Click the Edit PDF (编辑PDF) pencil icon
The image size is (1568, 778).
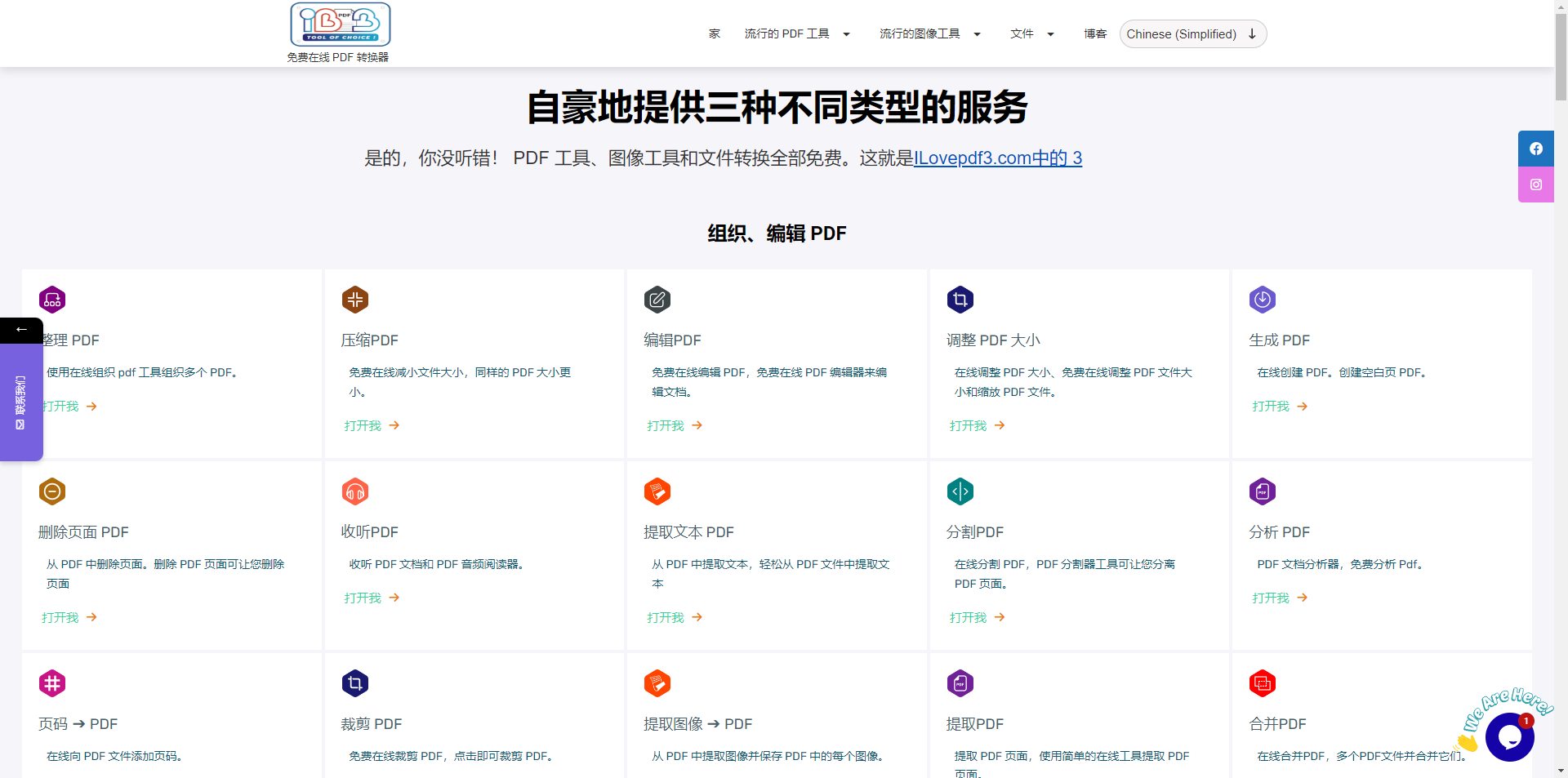657,300
